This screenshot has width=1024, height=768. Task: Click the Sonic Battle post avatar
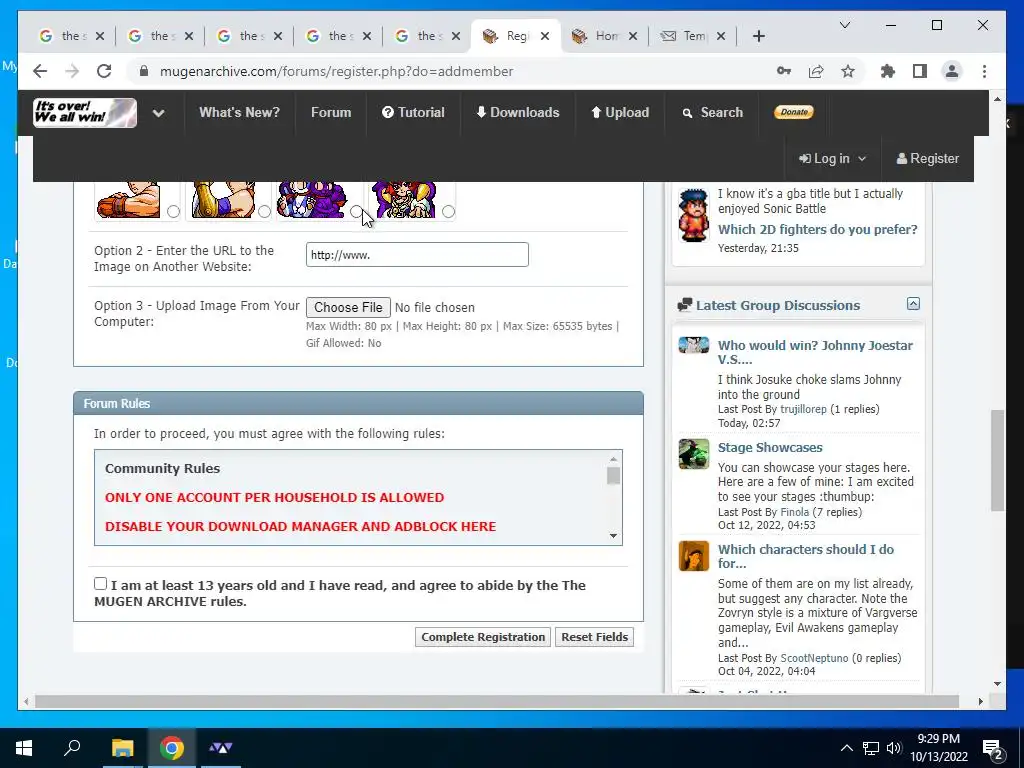tap(693, 215)
